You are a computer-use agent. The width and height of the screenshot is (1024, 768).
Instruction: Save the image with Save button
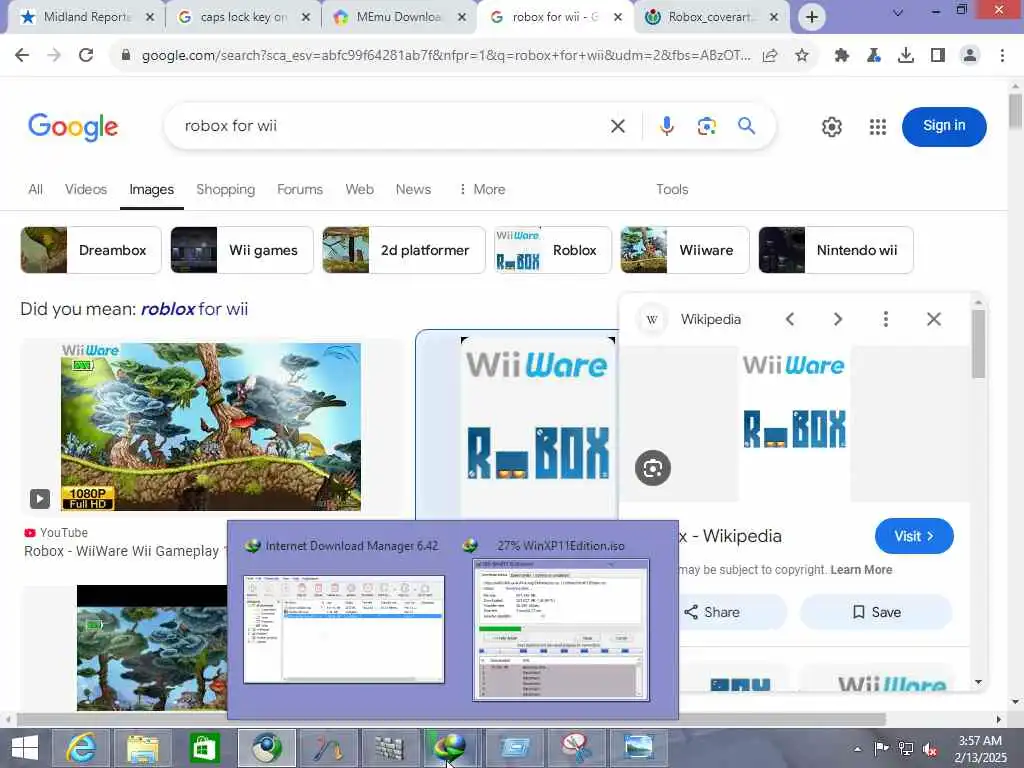coord(876,612)
